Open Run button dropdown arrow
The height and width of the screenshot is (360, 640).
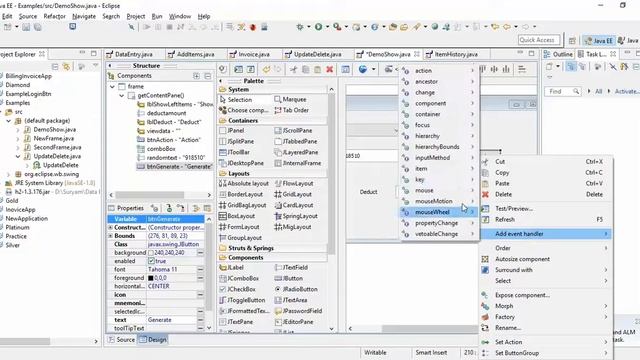(x=327, y=27)
